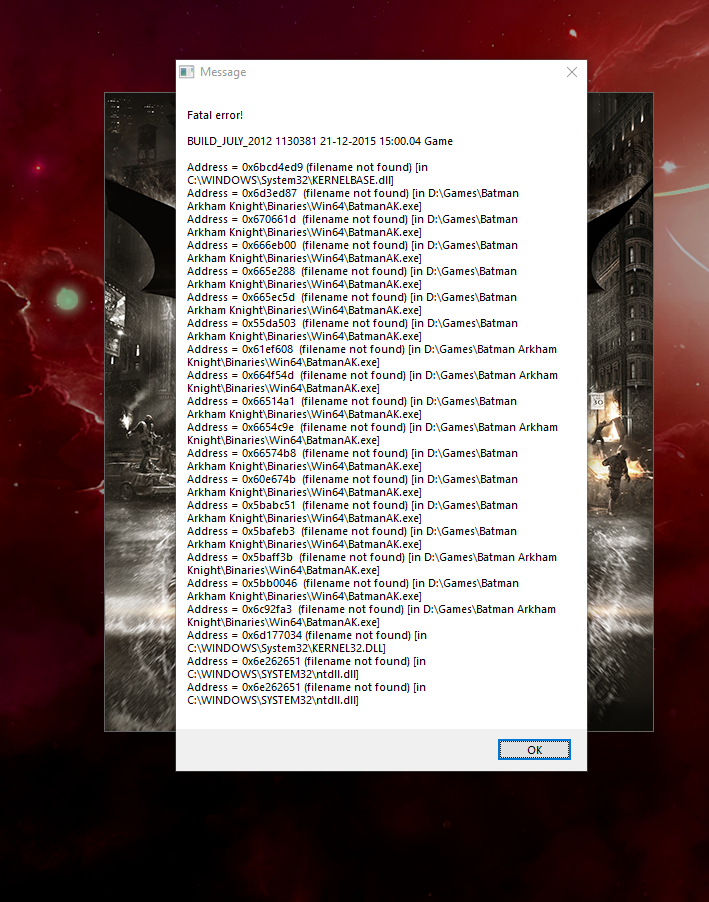Viewport: 709px width, 902px height.
Task: Click the "Message" title bar text
Action: coord(223,72)
